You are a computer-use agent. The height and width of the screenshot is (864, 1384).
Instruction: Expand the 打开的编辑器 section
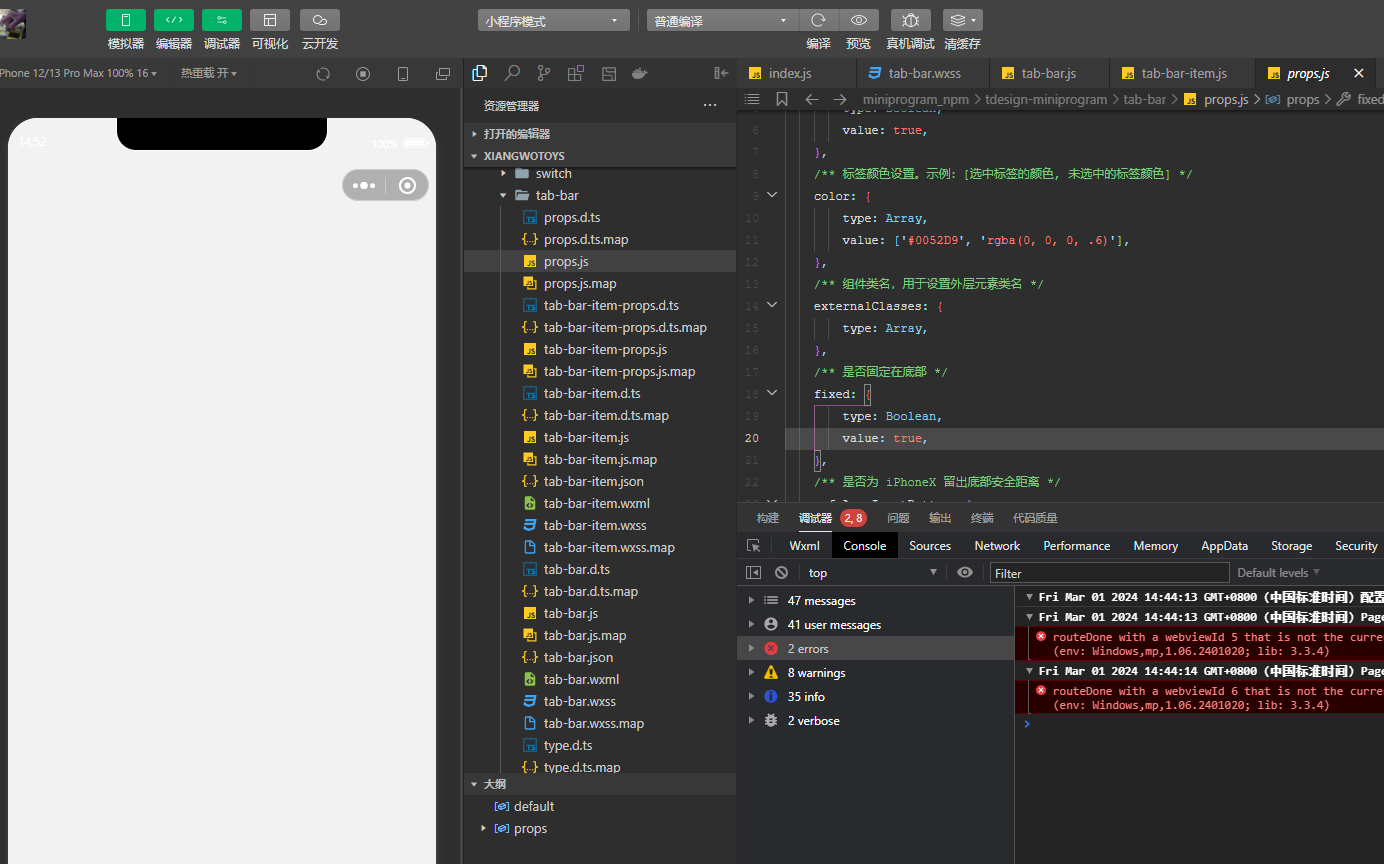coord(599,134)
